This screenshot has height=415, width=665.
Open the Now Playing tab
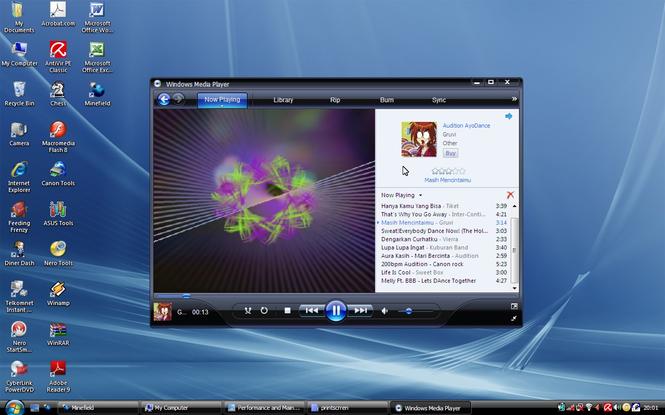[222, 100]
